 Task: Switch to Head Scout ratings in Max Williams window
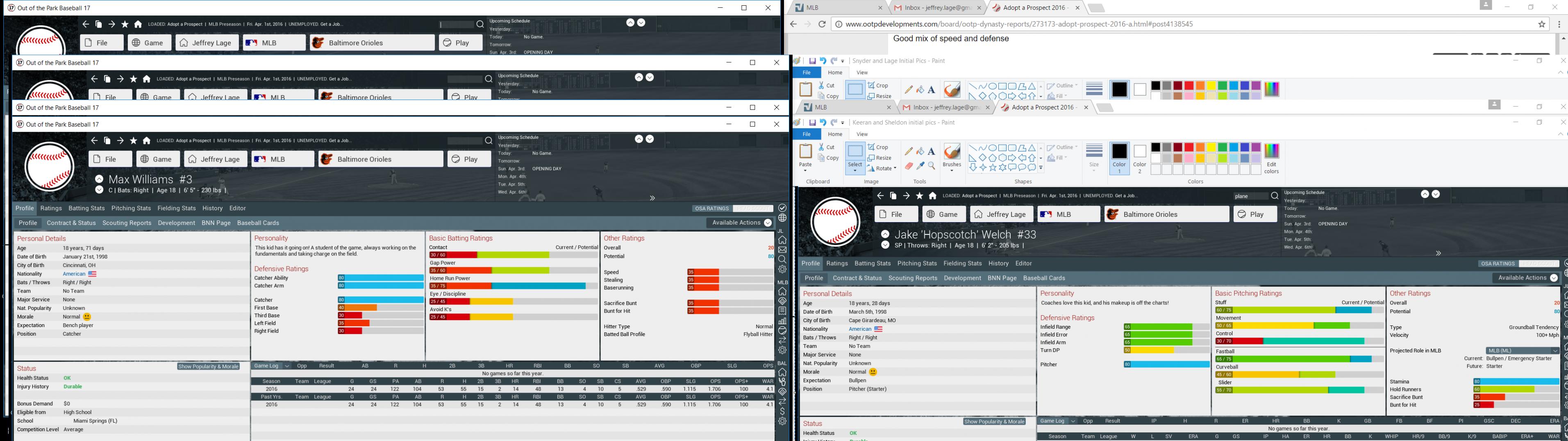(x=753, y=208)
